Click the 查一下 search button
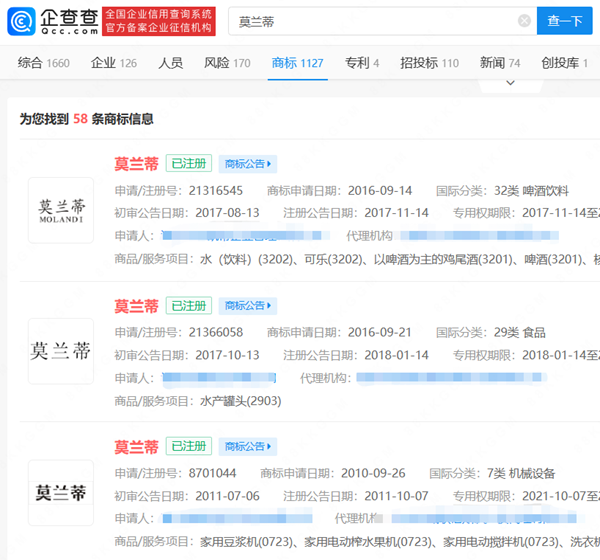This screenshot has height=560, width=600. coord(566,21)
